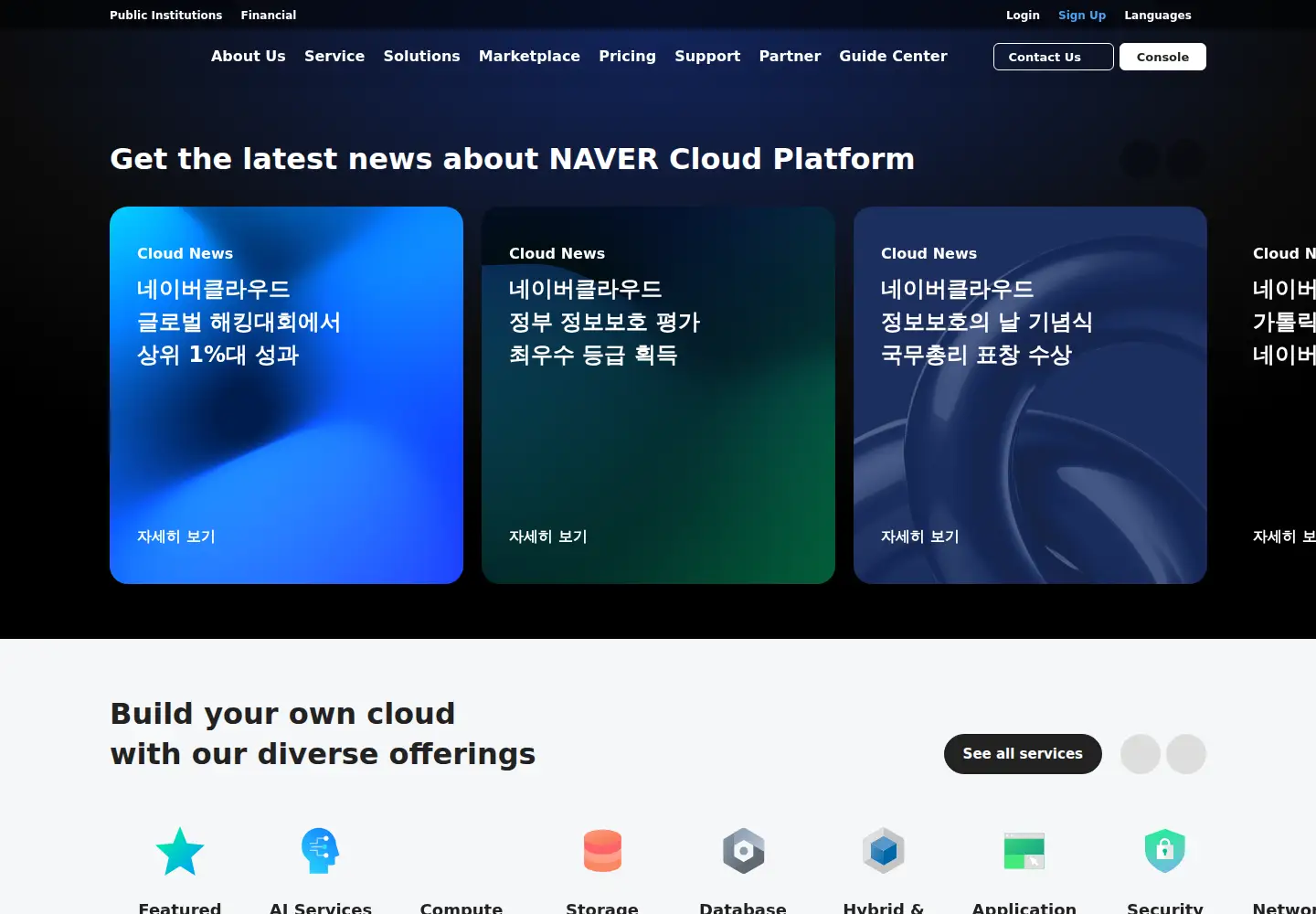Click 자세히 보기 on the third news card
The height and width of the screenshot is (914, 1316).
tap(920, 537)
